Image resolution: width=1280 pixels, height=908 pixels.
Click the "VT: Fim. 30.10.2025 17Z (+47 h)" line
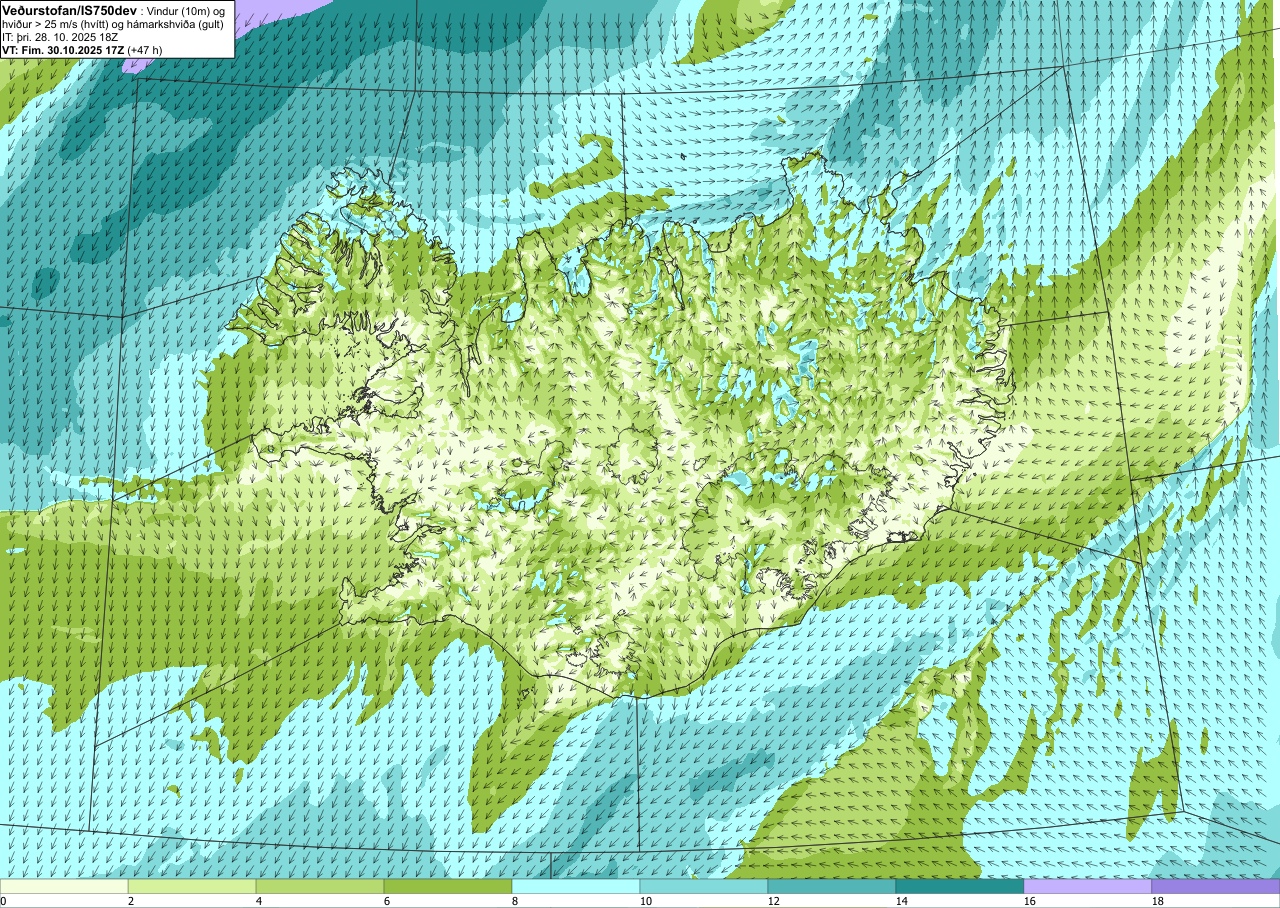83,49
